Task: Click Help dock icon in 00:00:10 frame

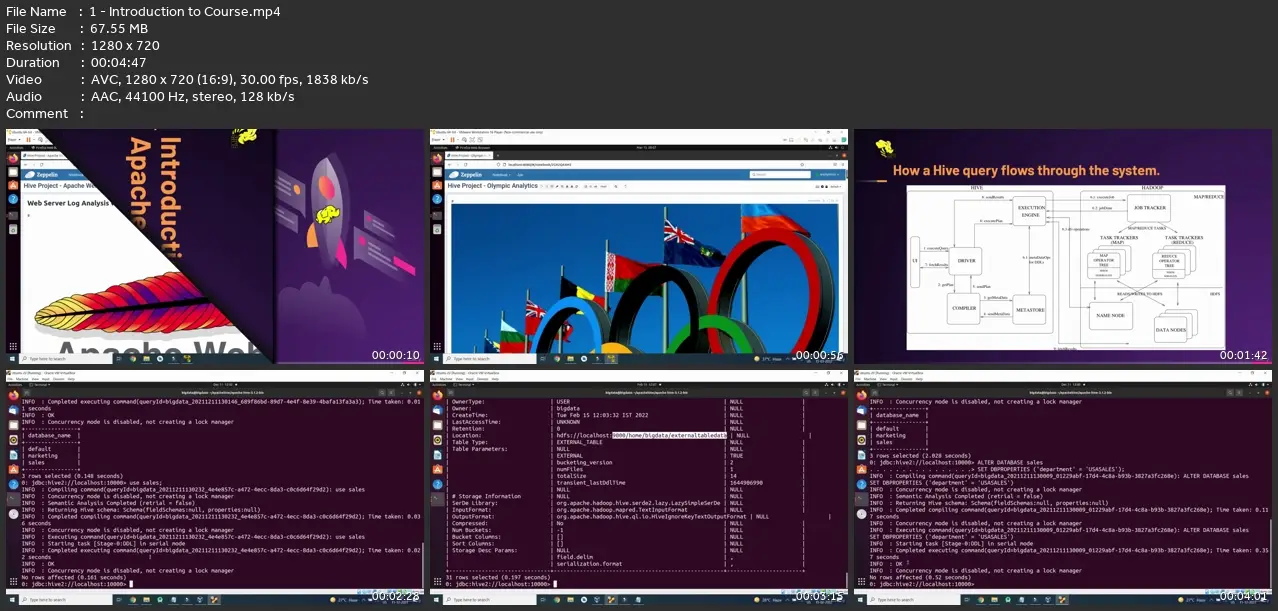Action: coord(13,199)
